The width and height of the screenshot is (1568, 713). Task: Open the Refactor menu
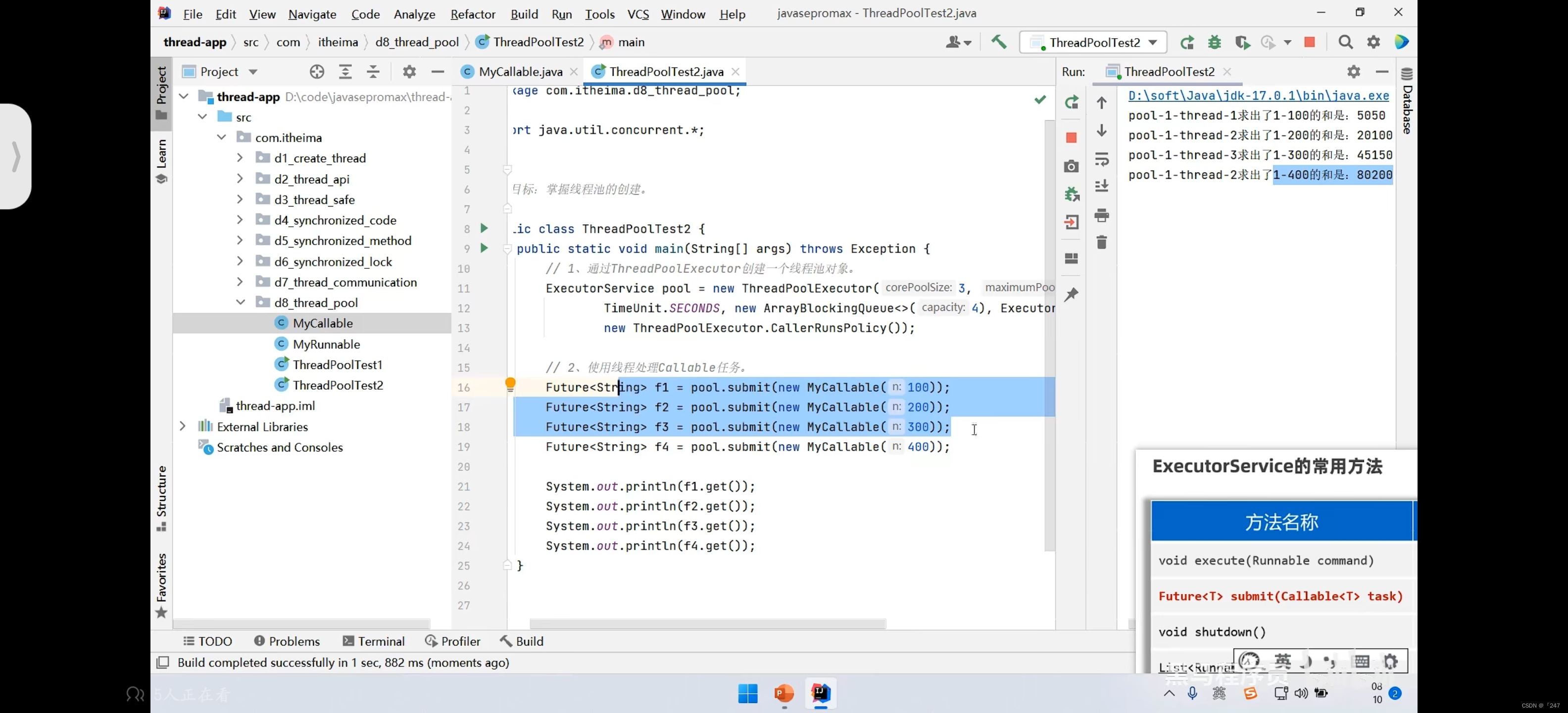(472, 14)
